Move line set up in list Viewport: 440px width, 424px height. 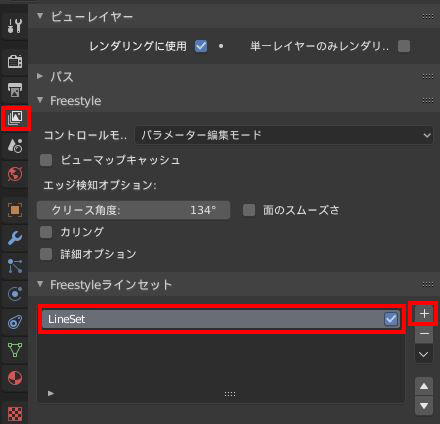424,386
